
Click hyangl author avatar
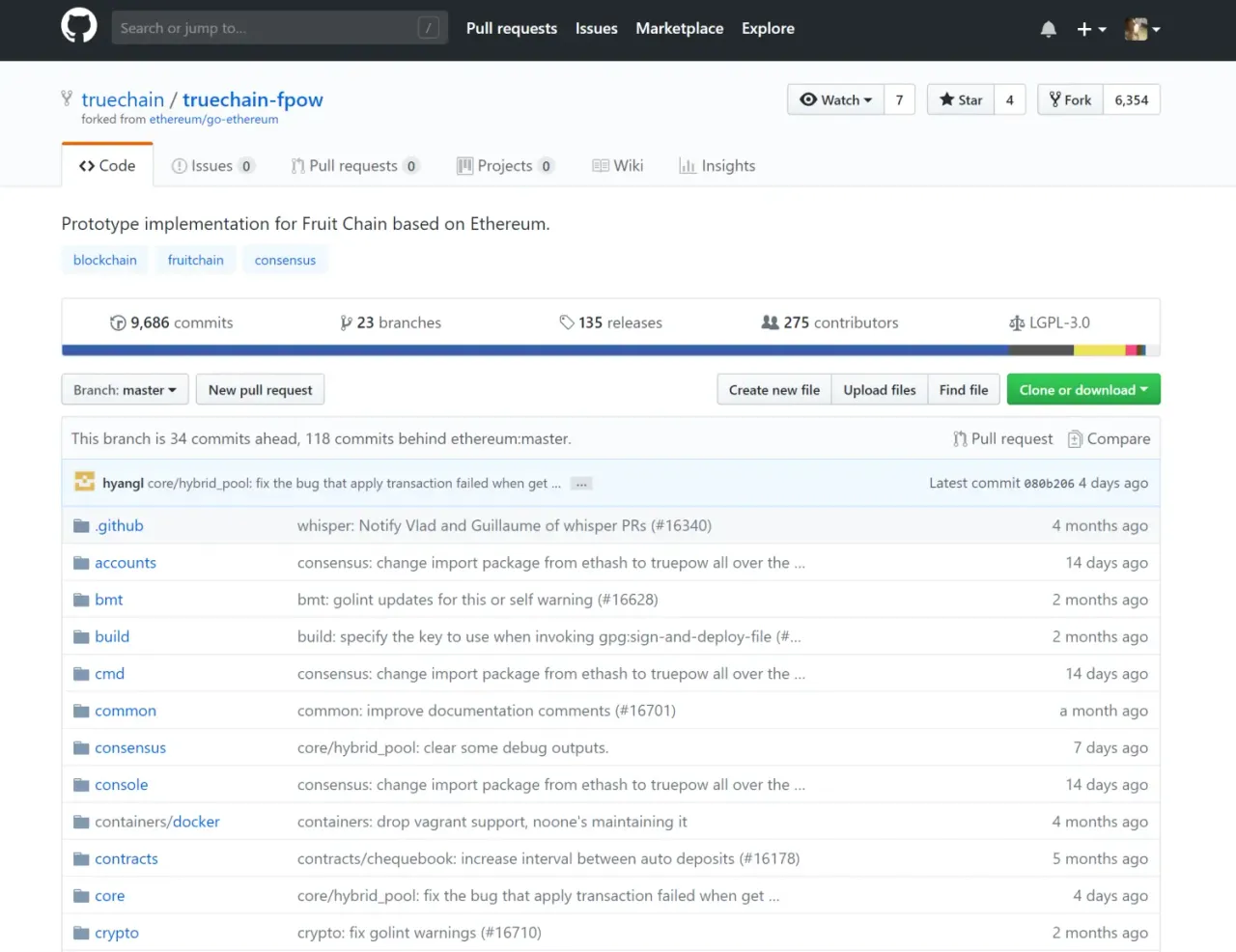pyautogui.click(x=85, y=482)
